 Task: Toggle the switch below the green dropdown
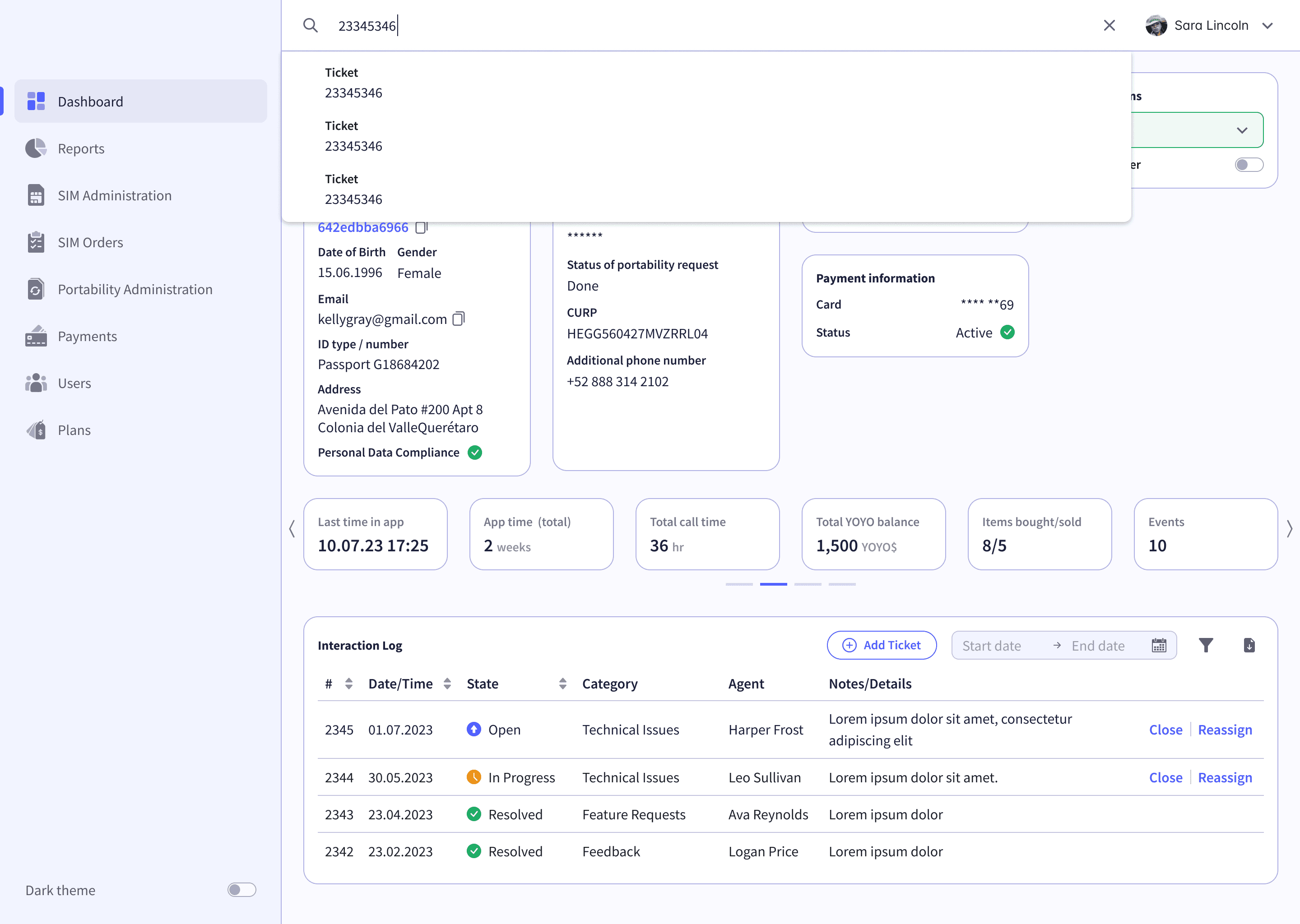click(1249, 165)
